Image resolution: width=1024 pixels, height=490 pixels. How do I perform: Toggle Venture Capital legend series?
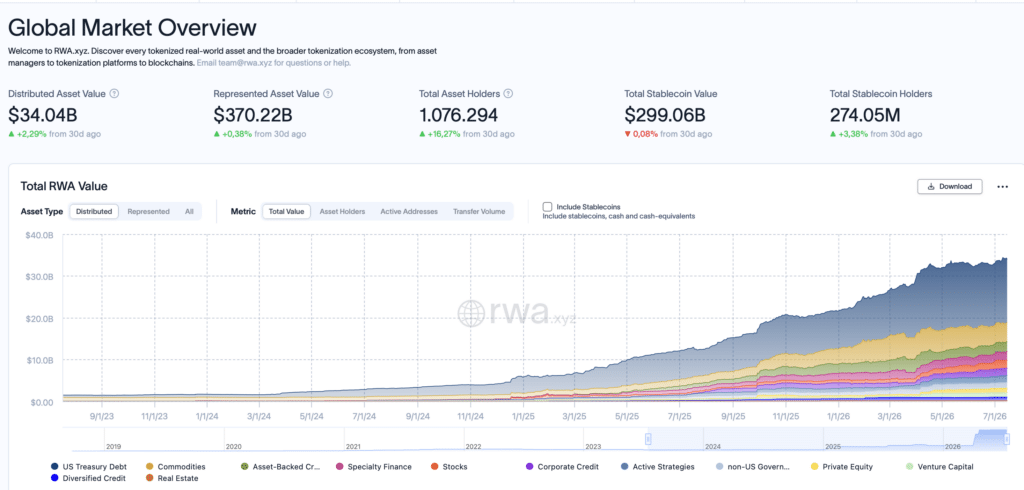point(940,466)
